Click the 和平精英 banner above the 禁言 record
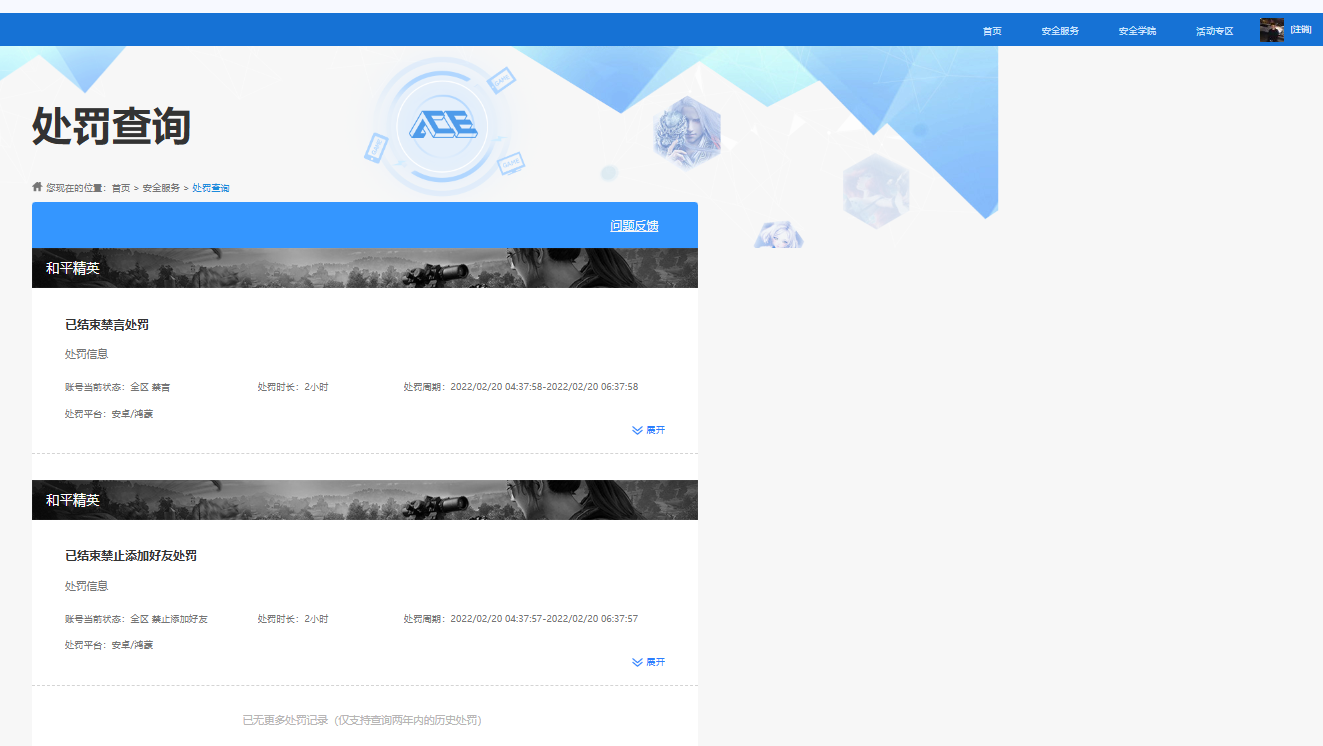This screenshot has height=746, width=1323. [x=365, y=268]
